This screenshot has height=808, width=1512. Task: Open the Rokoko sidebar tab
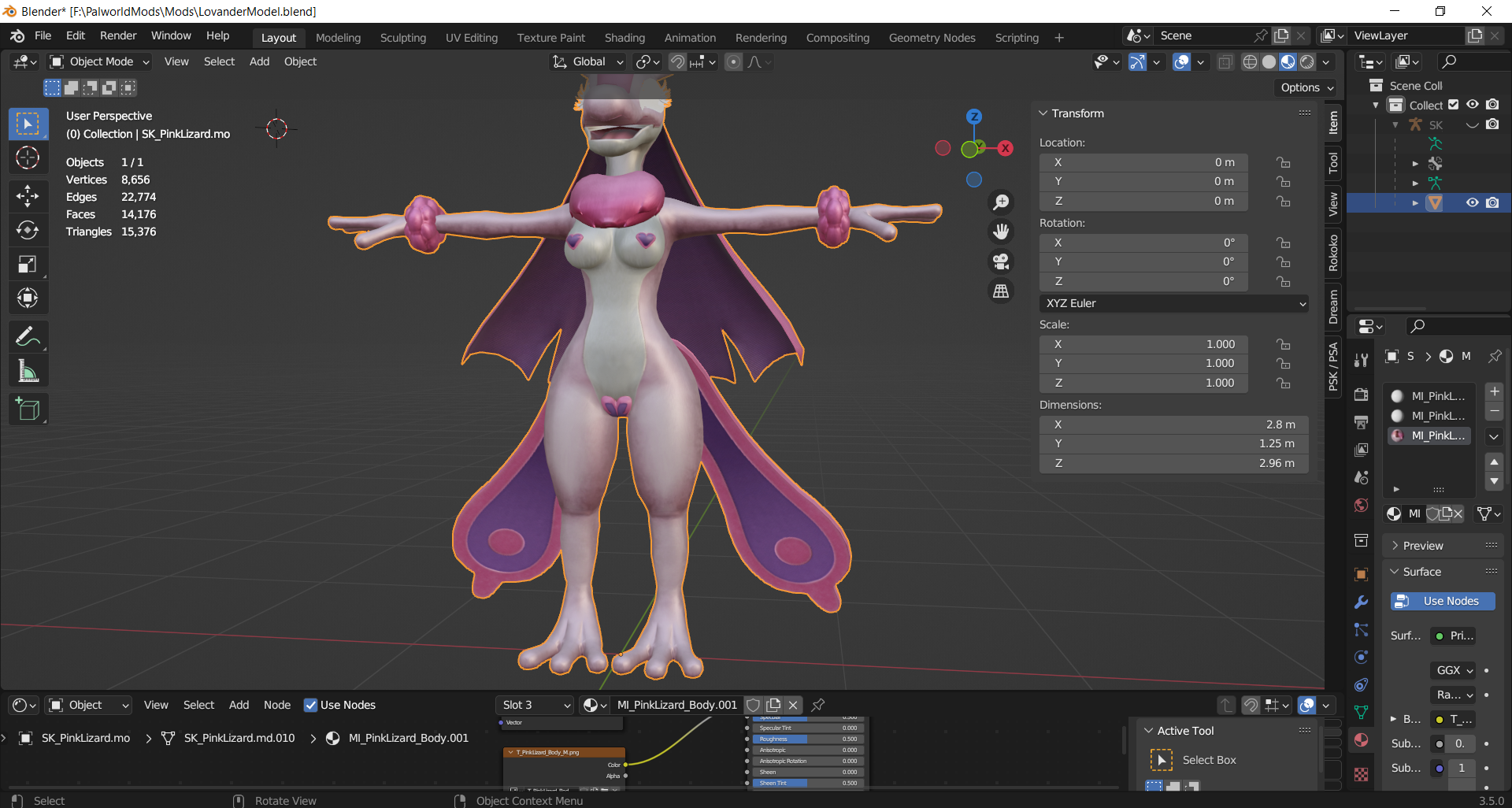(1333, 253)
